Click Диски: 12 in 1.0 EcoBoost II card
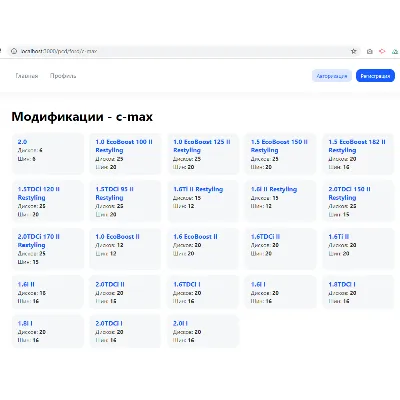The height and width of the screenshot is (400, 400). coord(109,245)
